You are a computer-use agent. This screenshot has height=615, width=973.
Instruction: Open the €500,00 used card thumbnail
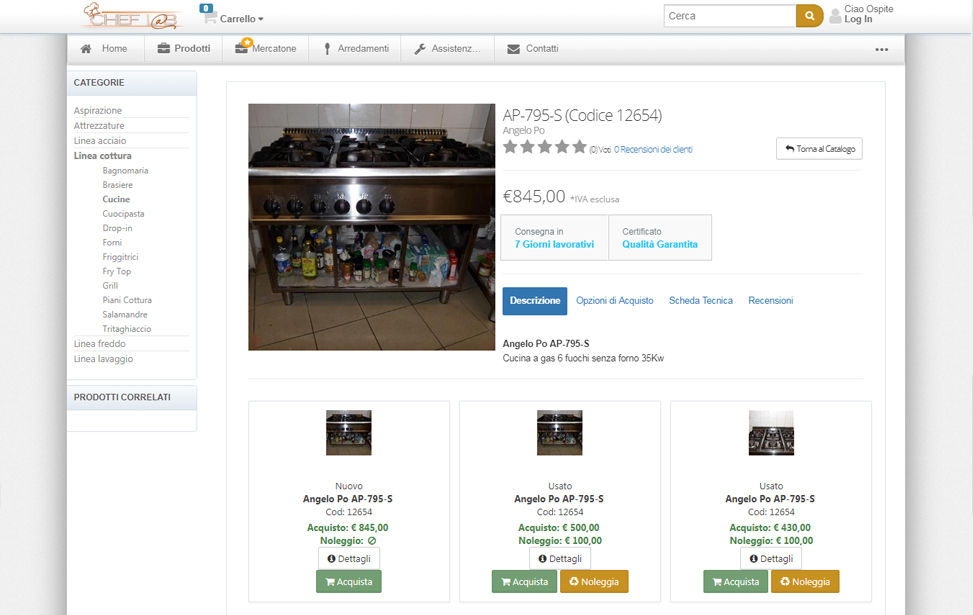pyautogui.click(x=560, y=433)
